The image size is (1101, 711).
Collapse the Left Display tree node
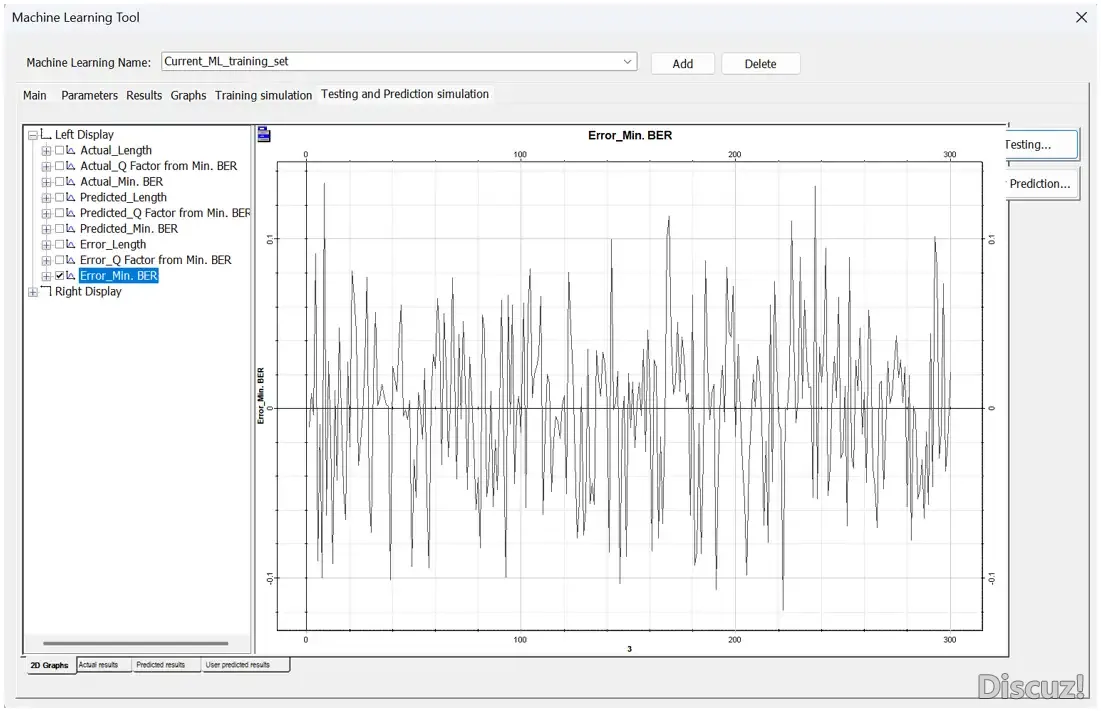click(x=32, y=135)
